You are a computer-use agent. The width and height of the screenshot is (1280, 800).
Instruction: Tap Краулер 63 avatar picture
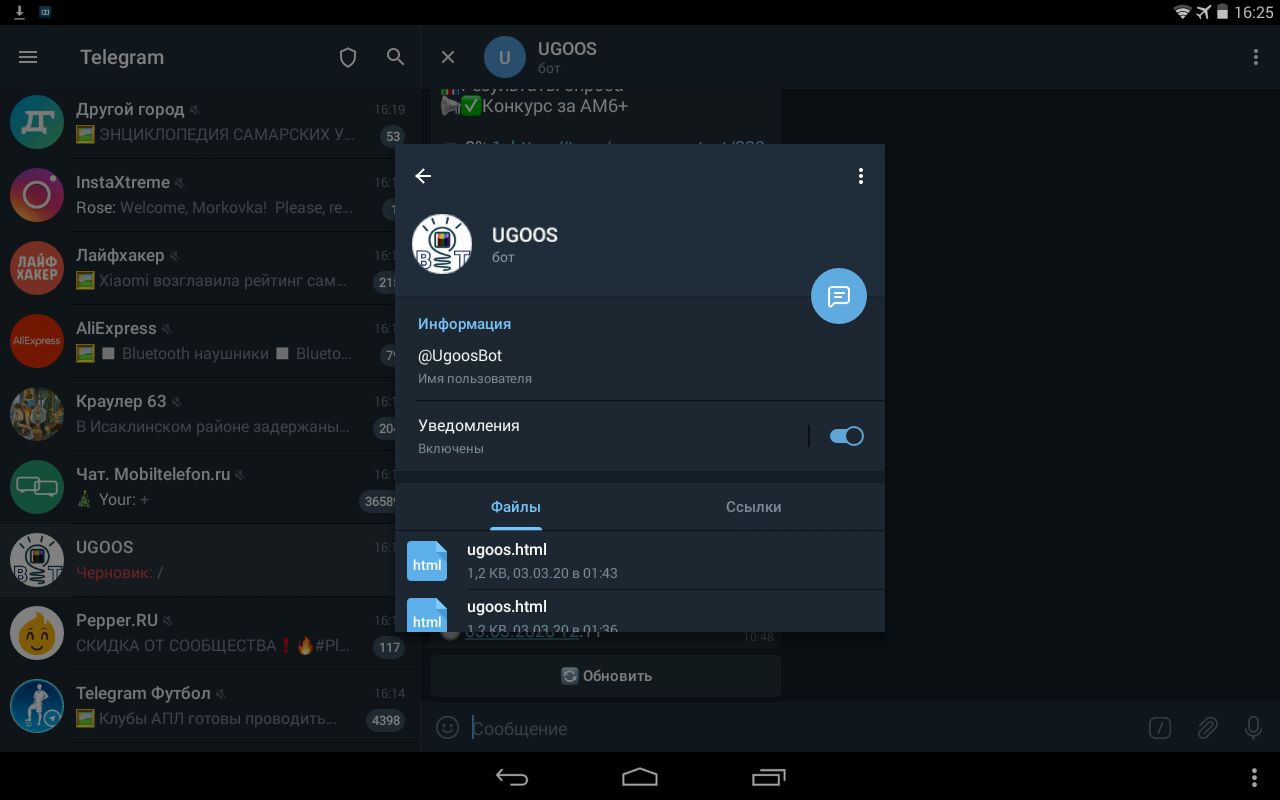pos(37,414)
